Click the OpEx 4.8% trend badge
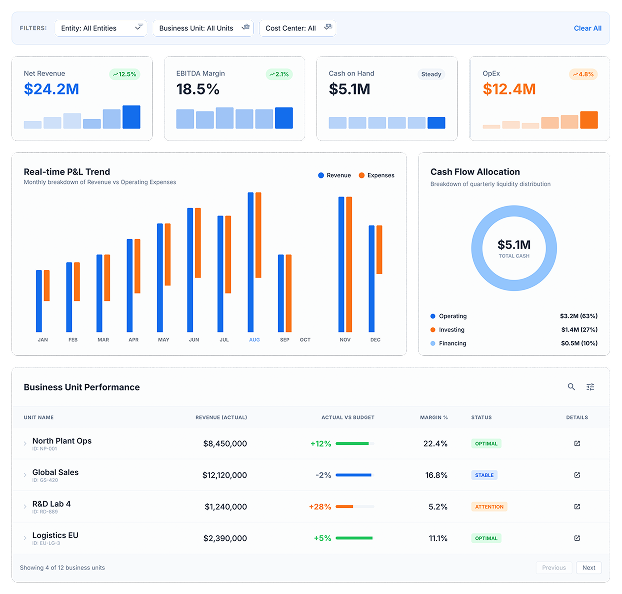Viewport: 622px width, 594px height. pos(583,74)
